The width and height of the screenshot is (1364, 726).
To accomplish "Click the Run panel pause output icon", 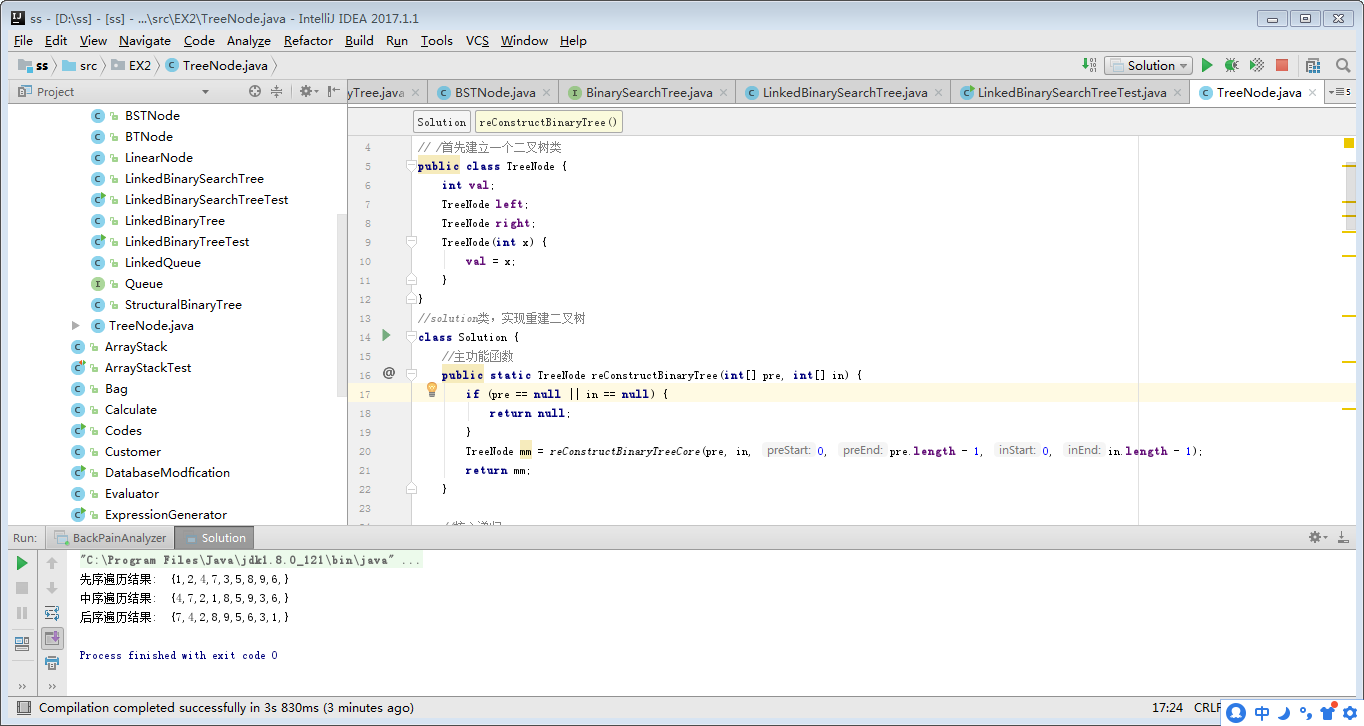I will 22,613.
